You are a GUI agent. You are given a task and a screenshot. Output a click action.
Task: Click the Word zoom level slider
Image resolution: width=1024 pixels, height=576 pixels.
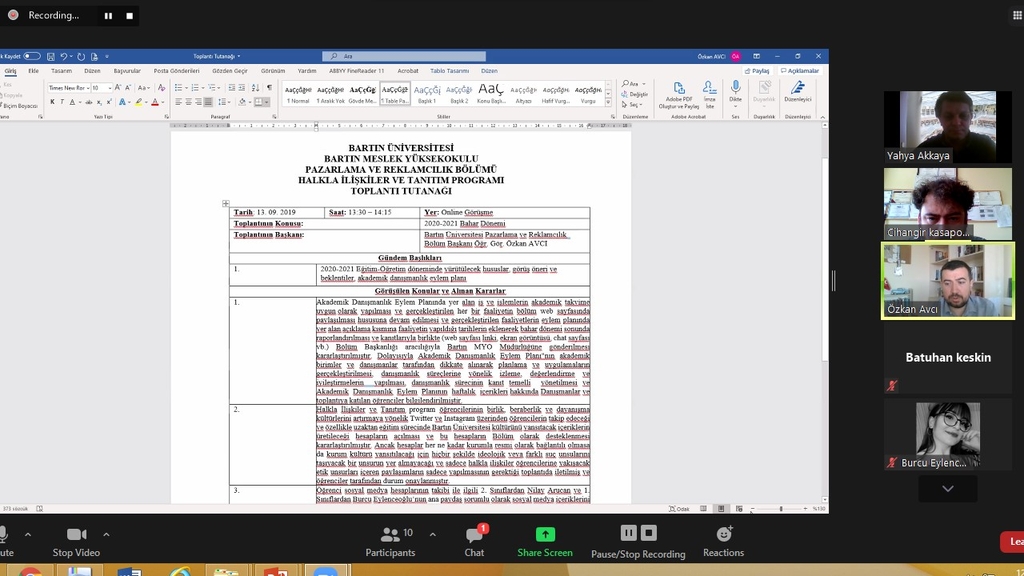pyautogui.click(x=780, y=509)
